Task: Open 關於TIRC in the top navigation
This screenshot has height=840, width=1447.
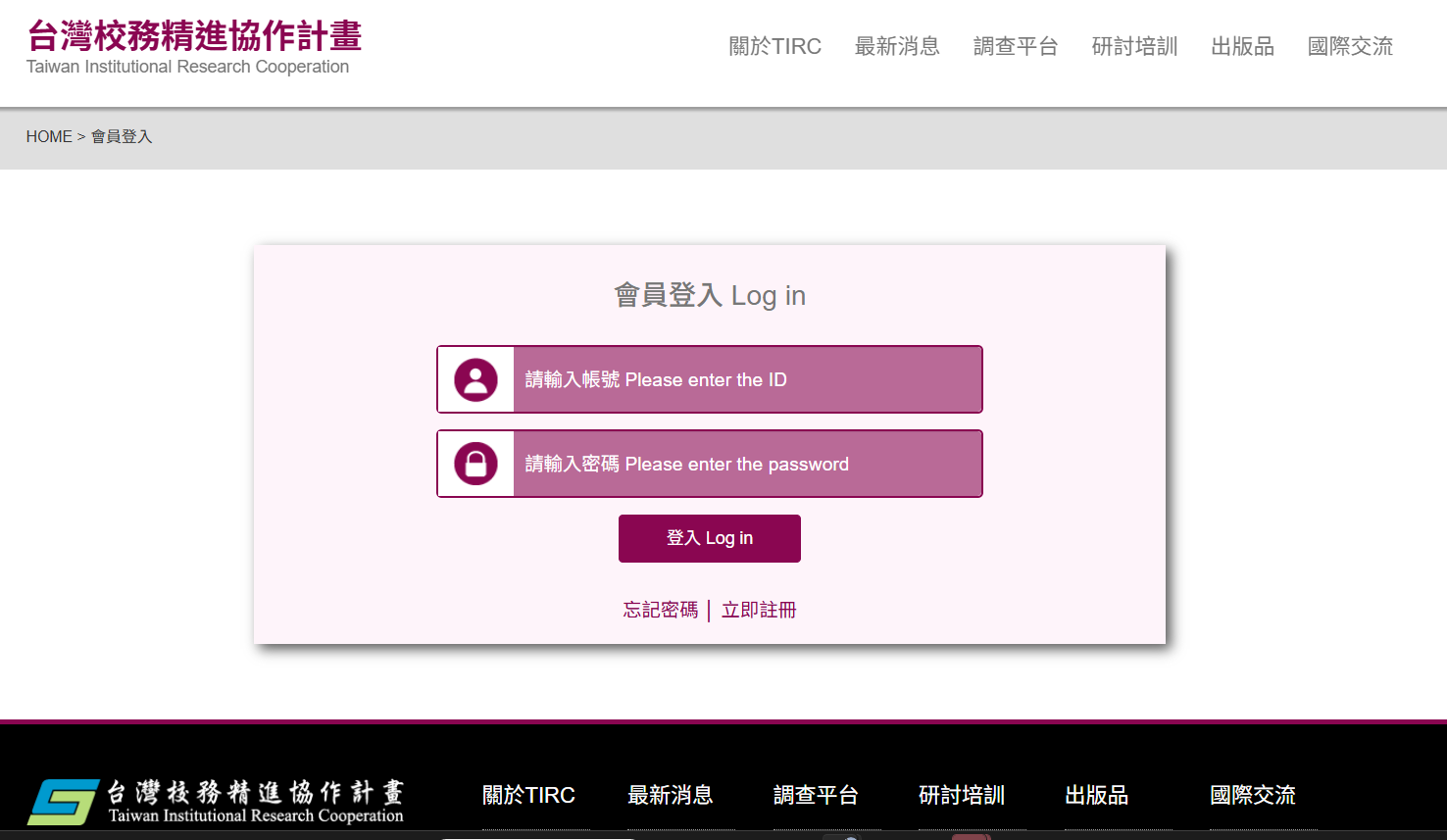Action: coord(775,46)
